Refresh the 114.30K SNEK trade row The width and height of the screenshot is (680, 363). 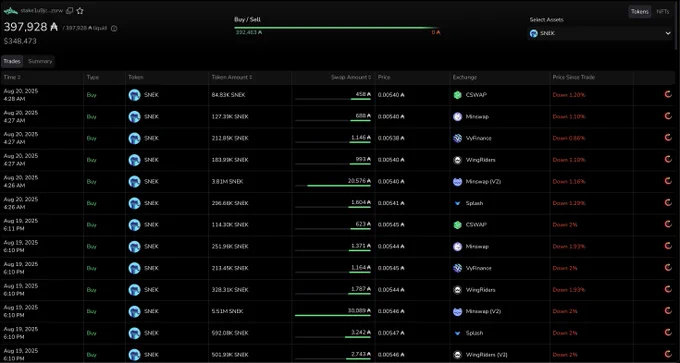(x=668, y=225)
